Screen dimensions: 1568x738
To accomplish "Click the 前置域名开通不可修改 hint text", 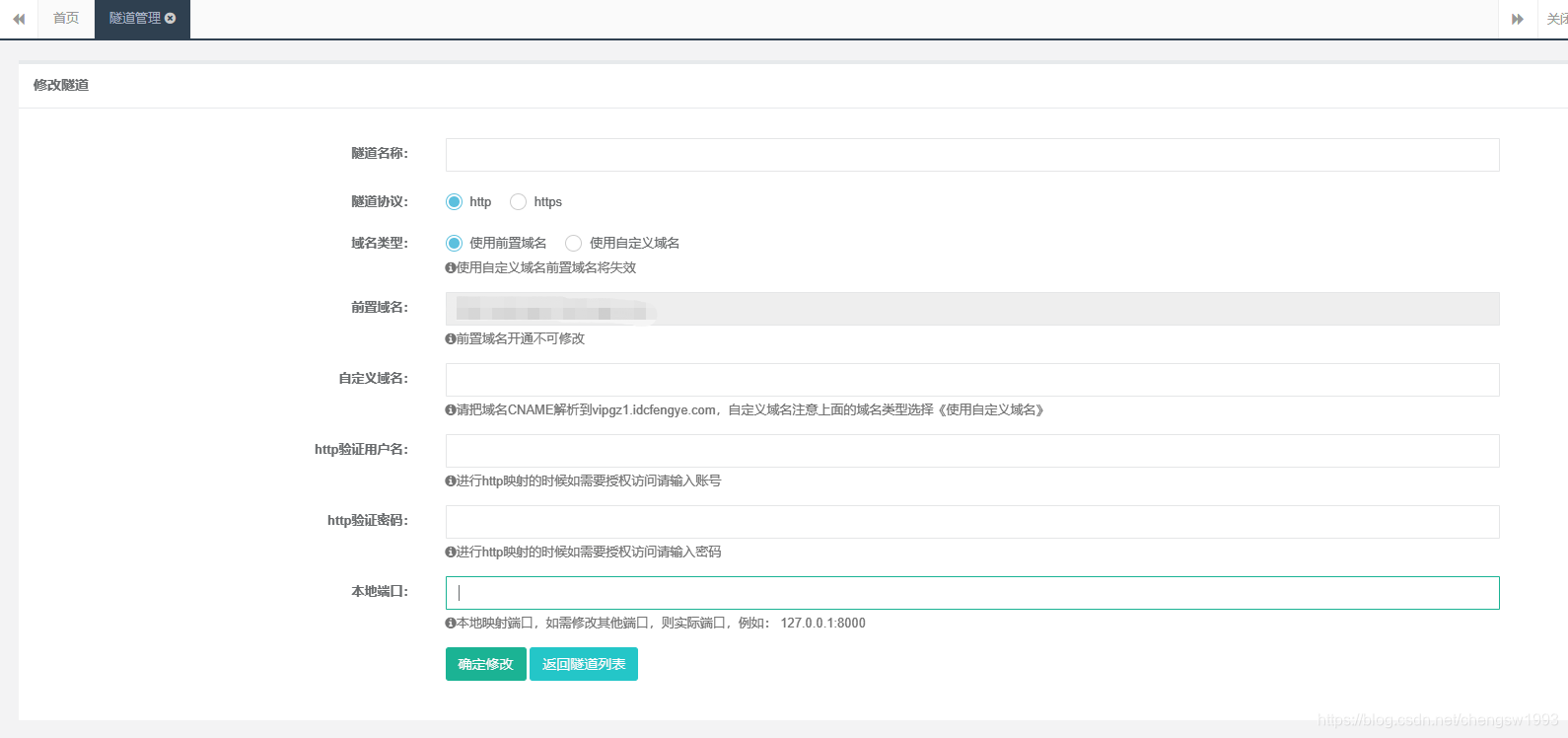I will (x=521, y=339).
